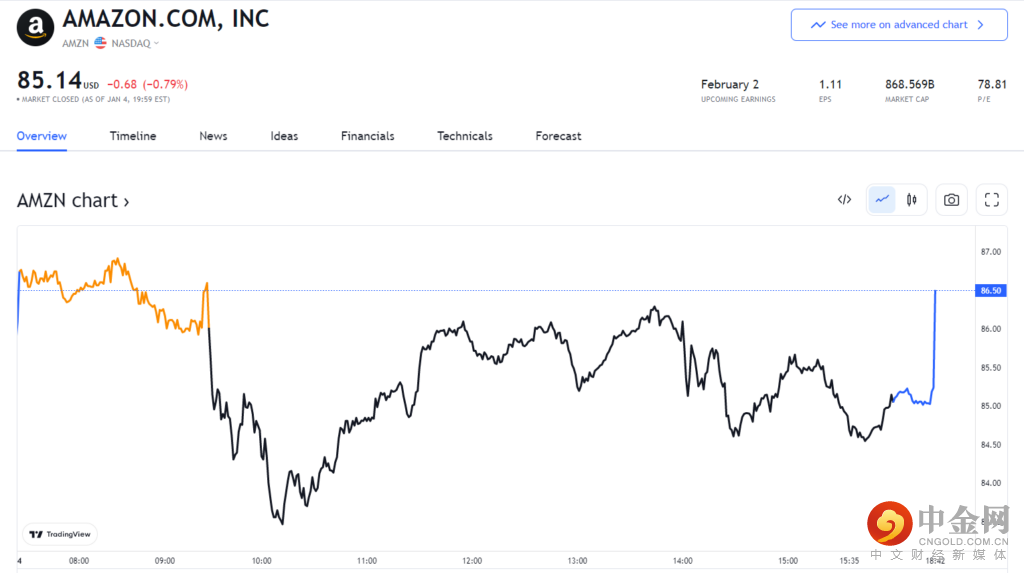Viewport: 1024px width, 573px height.
Task: Open the Forecast tab
Action: pos(558,136)
